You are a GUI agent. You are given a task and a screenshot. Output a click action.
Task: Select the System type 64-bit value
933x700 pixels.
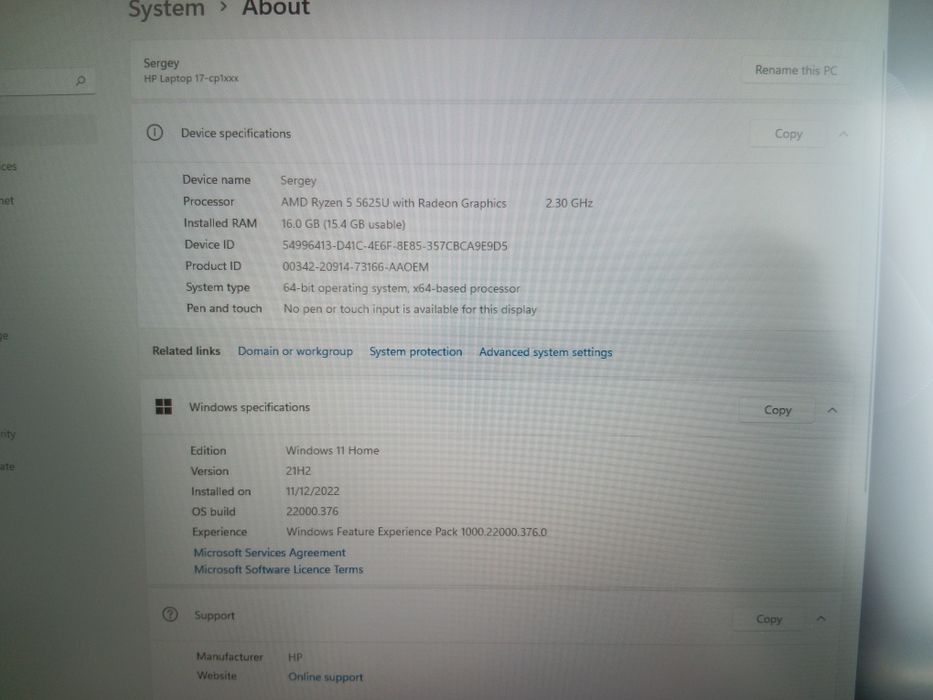click(x=401, y=289)
